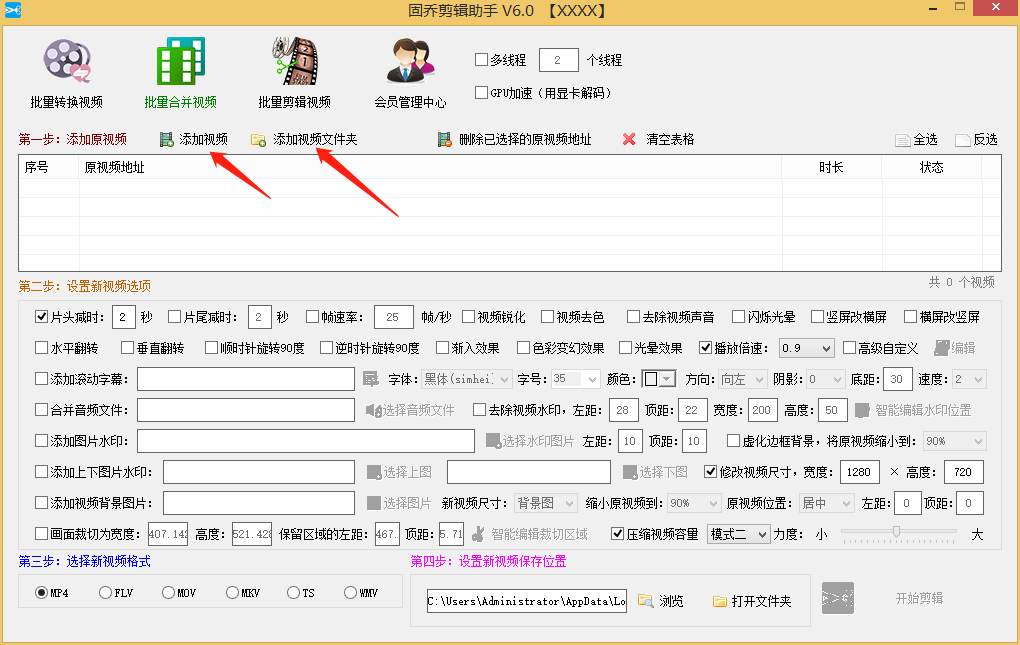Click the gray 开始剪辑 scissors icon
The image size is (1020, 645).
(838, 598)
